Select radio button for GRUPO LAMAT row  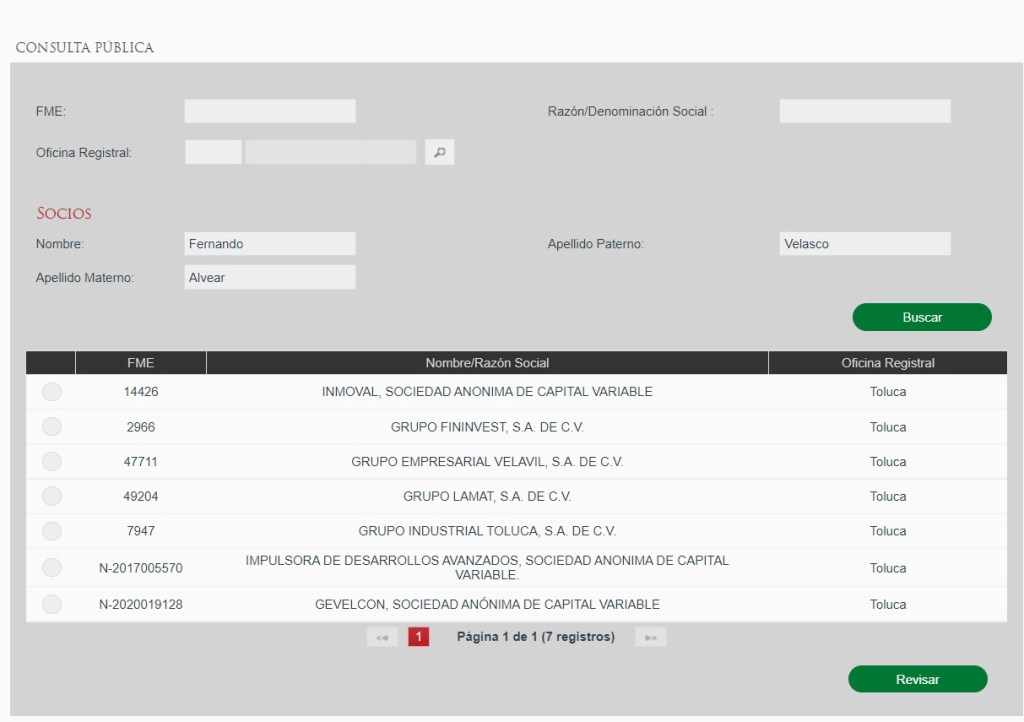(52, 496)
